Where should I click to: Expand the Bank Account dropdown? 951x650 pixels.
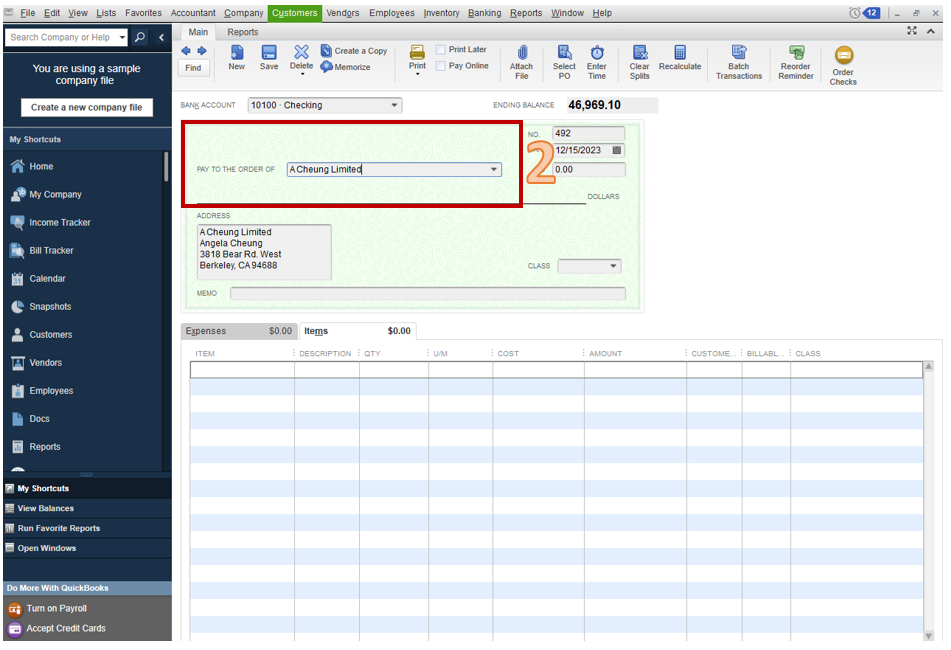coord(394,106)
